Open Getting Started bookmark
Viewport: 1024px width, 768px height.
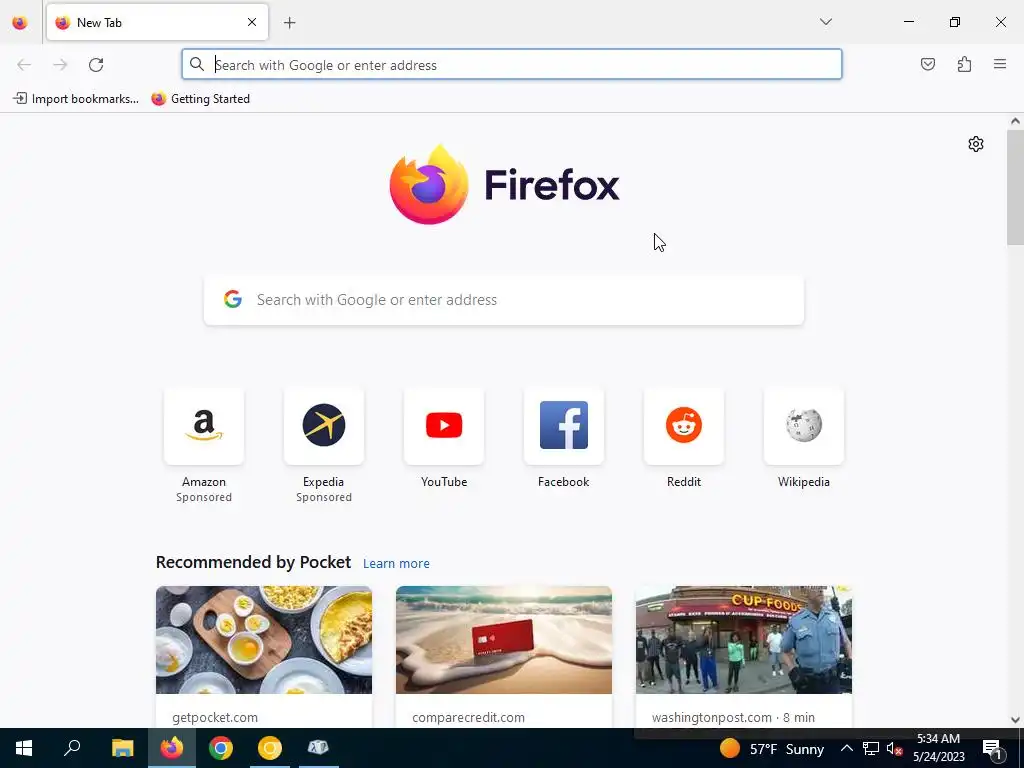(x=200, y=99)
